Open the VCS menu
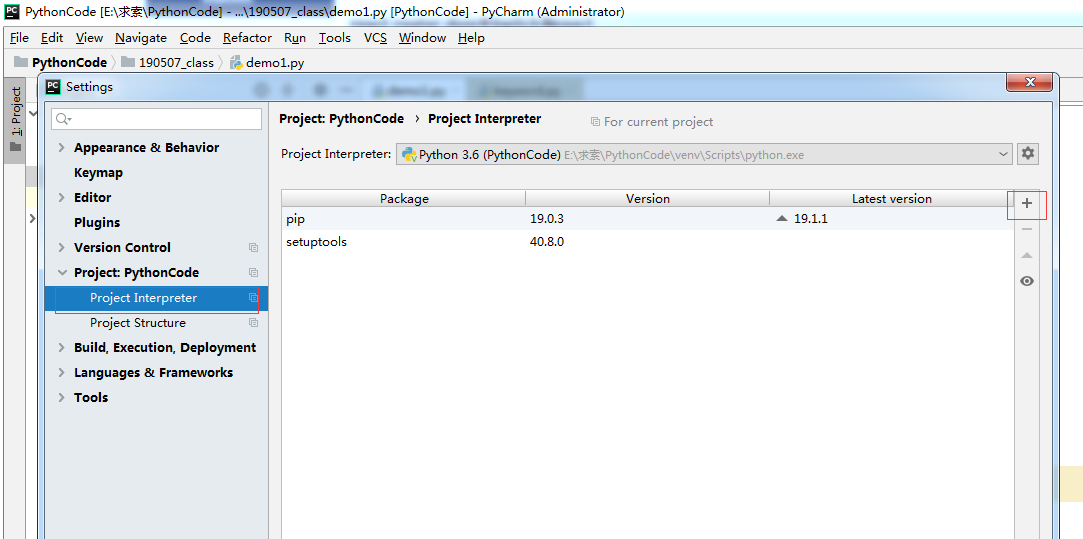Screen dimensions: 1083x539 pyautogui.click(x=375, y=38)
